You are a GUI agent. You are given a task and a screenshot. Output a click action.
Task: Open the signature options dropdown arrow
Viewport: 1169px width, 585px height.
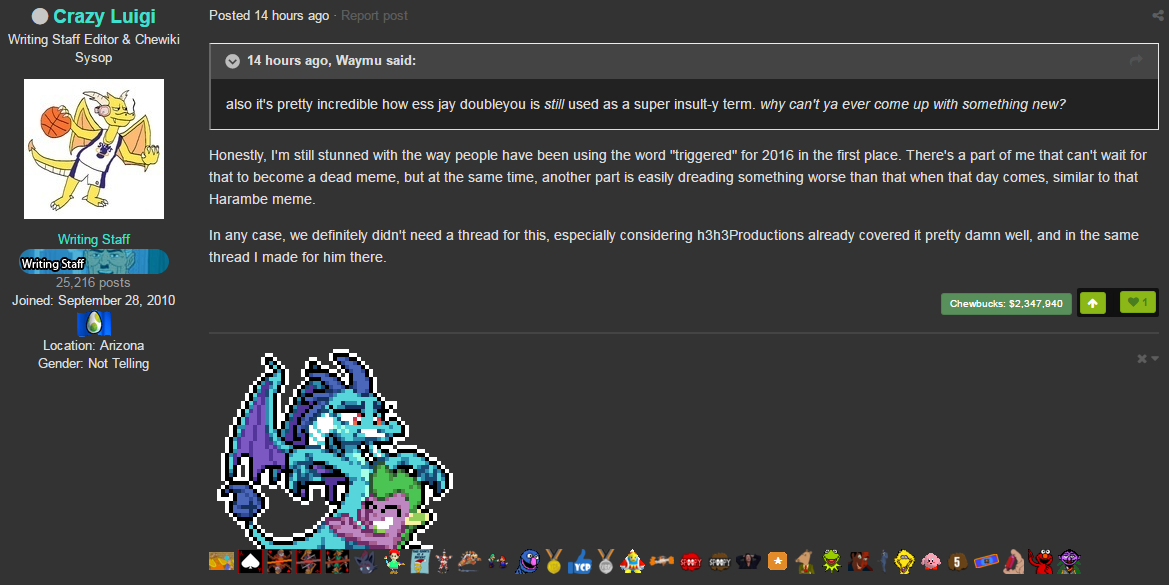(1155, 358)
